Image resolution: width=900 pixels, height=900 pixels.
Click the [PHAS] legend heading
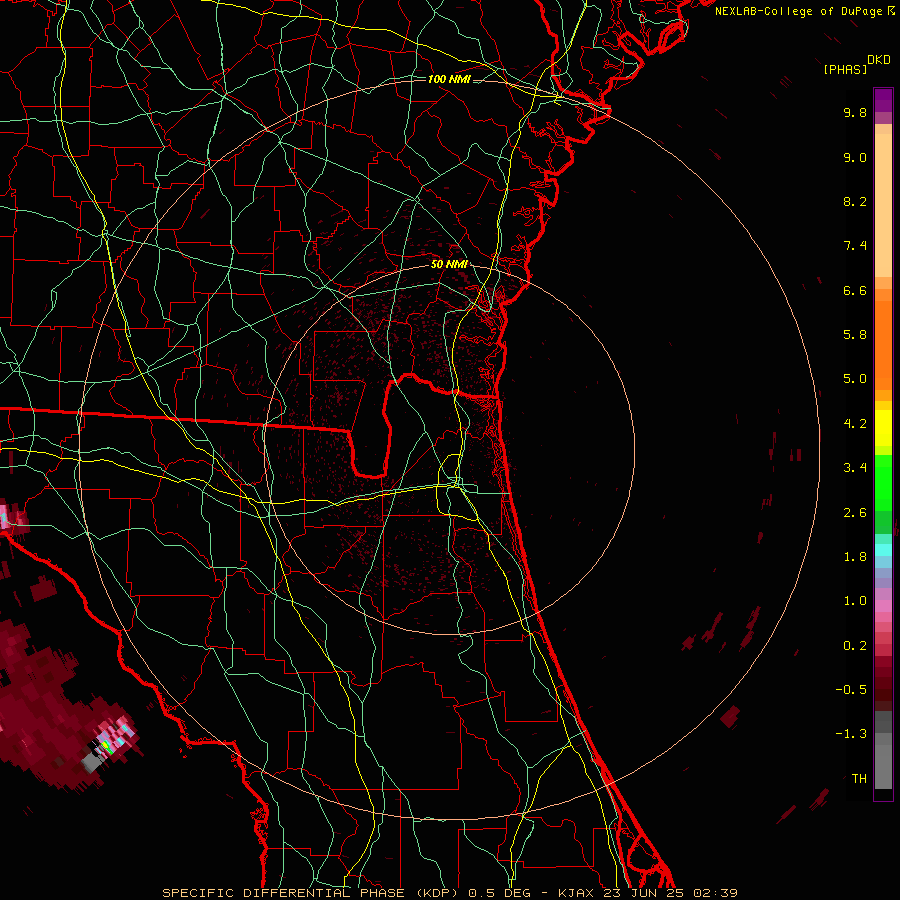[845, 69]
